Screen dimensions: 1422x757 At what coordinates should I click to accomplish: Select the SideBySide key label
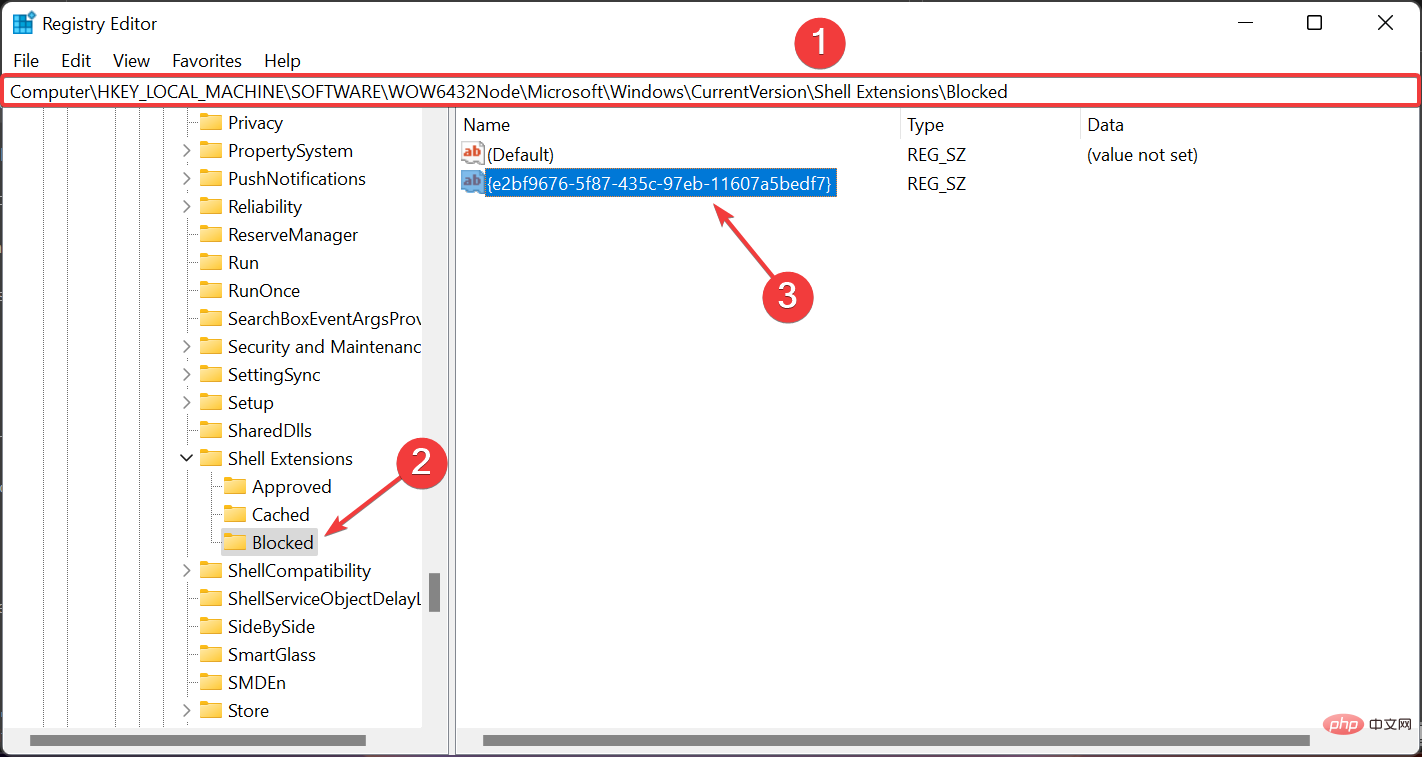point(271,627)
